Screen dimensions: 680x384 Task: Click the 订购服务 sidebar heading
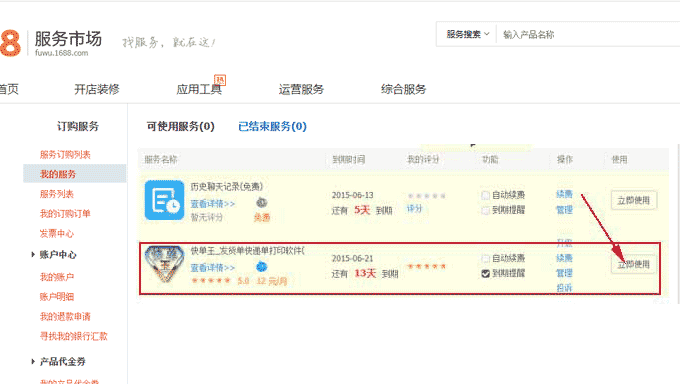(78, 126)
